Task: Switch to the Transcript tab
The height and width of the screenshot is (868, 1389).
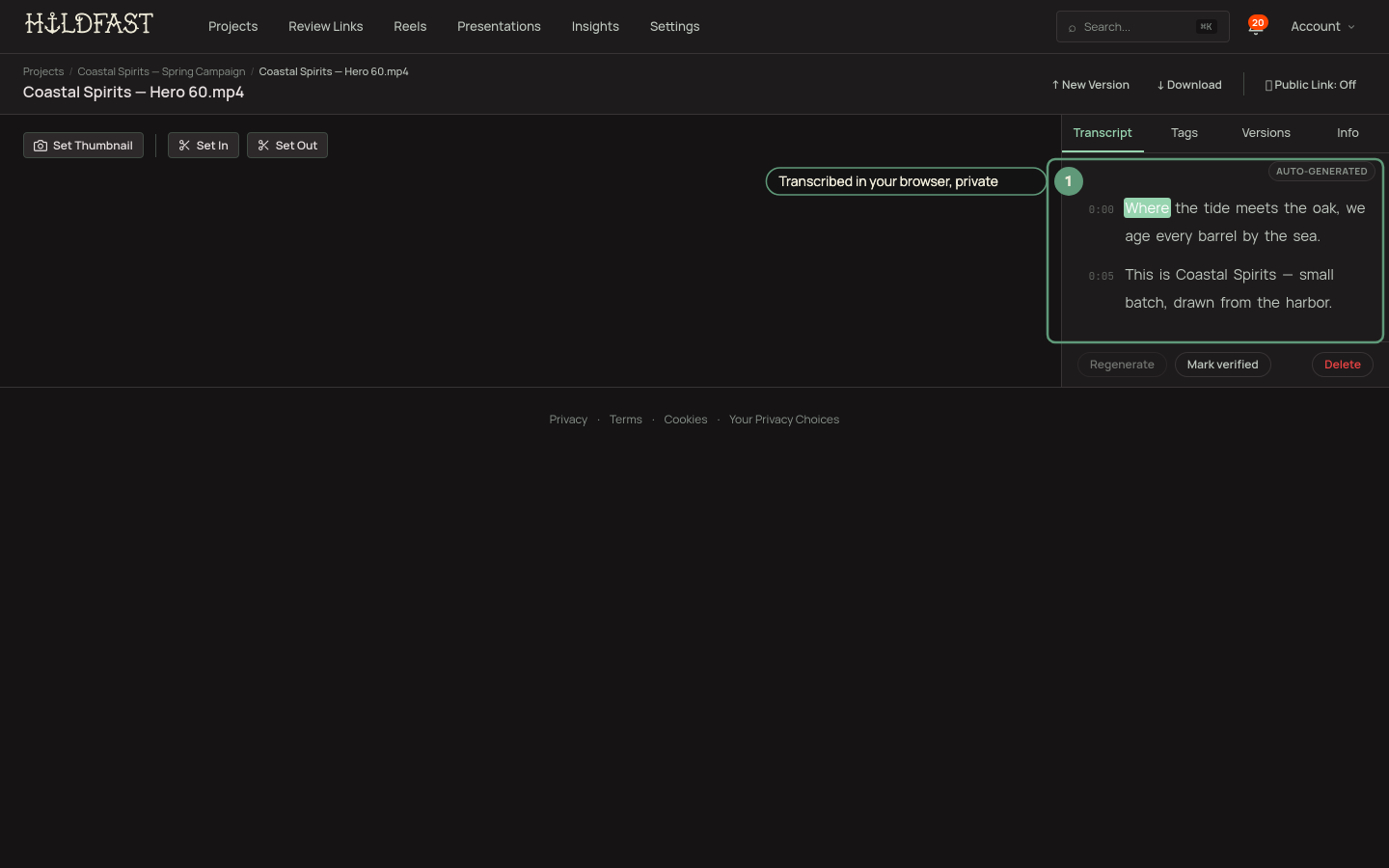Action: 1103,133
